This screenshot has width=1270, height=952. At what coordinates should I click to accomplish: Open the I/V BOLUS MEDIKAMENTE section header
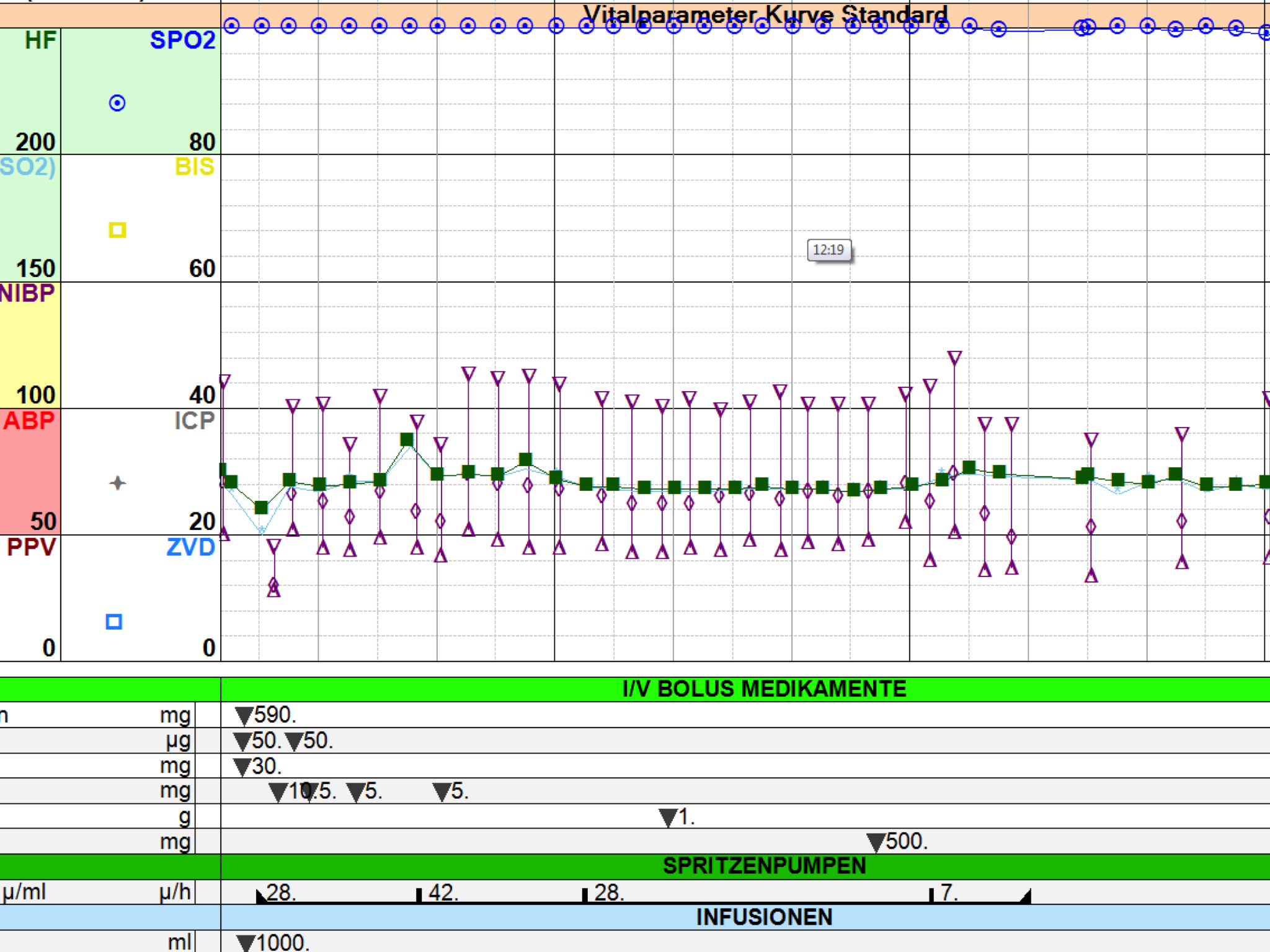764,689
